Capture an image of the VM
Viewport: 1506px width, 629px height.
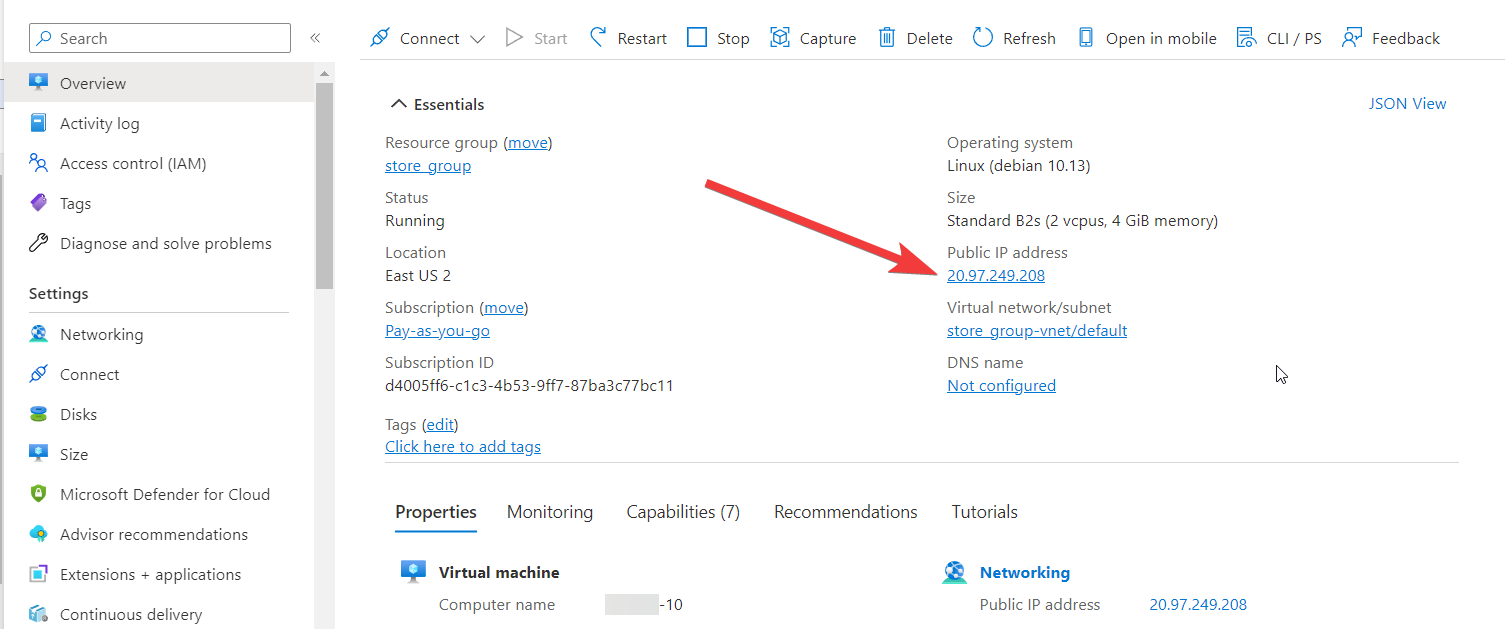pyautogui.click(x=813, y=37)
